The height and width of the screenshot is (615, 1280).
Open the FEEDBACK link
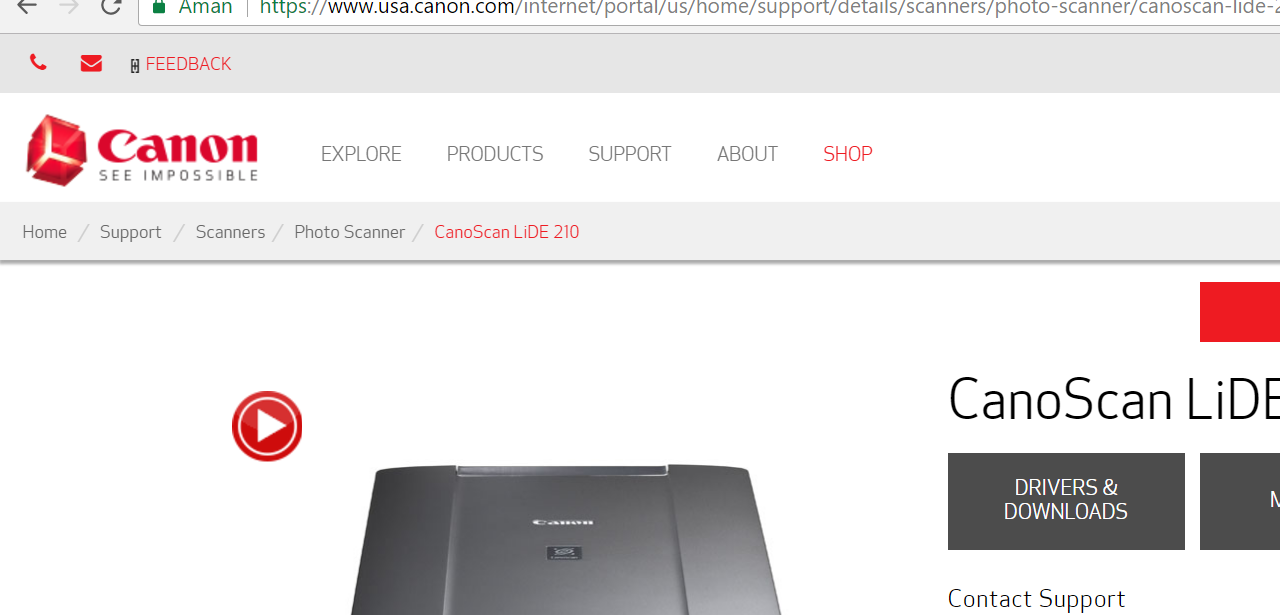pyautogui.click(x=188, y=64)
